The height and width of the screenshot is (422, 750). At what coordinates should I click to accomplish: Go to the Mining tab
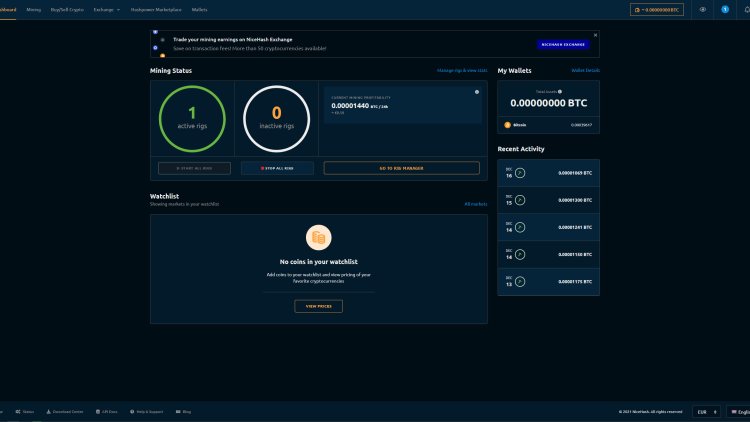point(34,9)
